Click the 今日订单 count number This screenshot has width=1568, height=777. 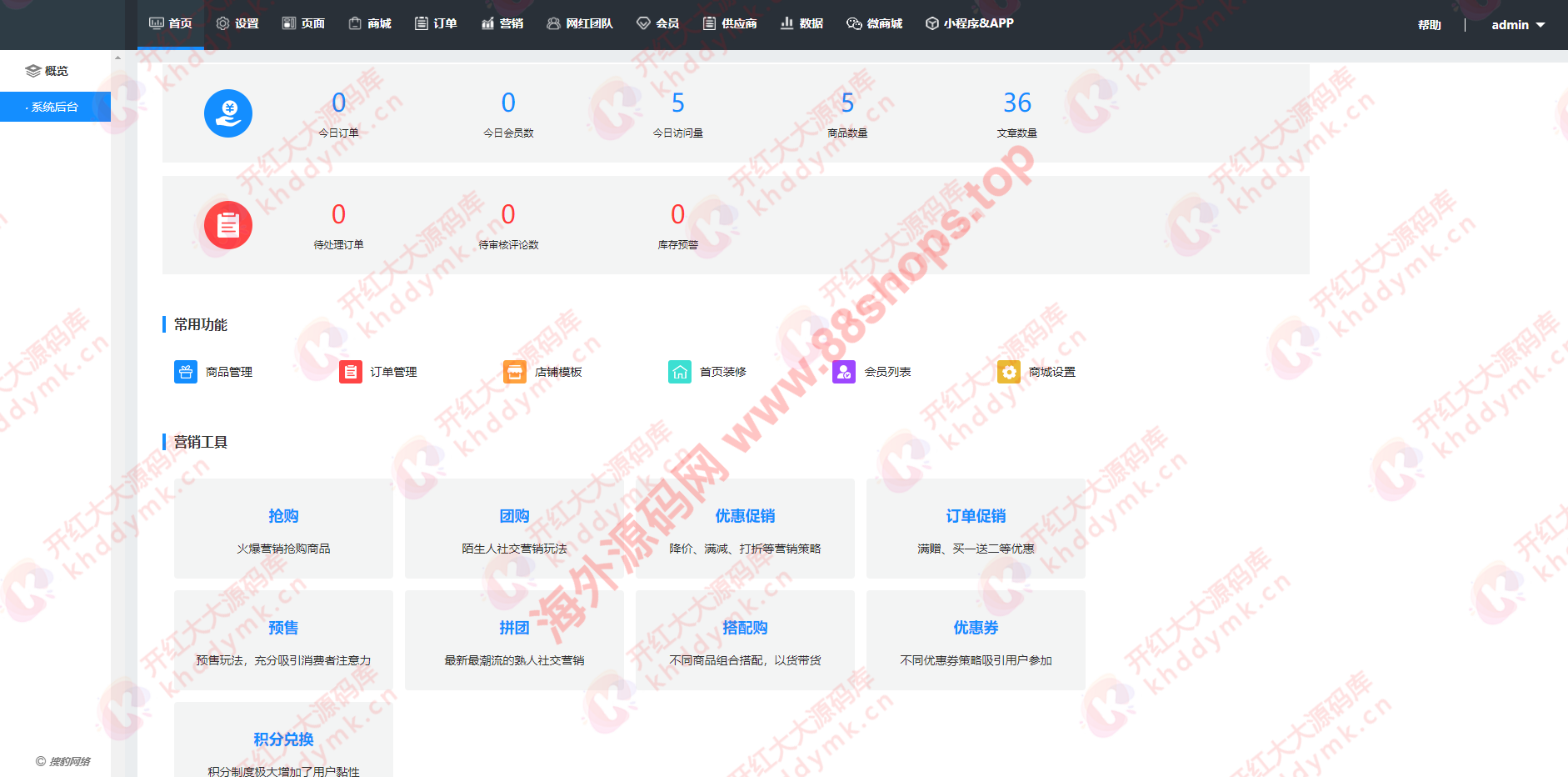tap(338, 103)
